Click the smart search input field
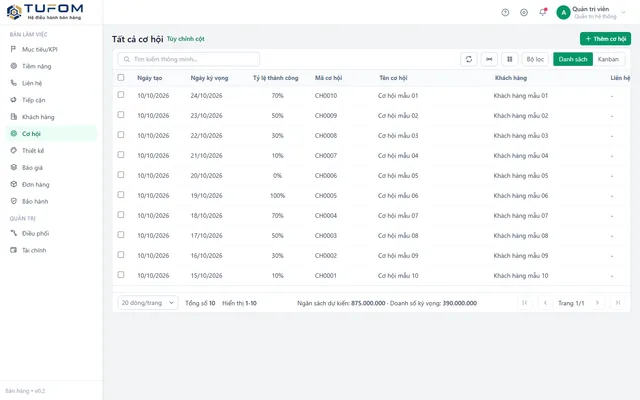640x400 pixels. 189,59
